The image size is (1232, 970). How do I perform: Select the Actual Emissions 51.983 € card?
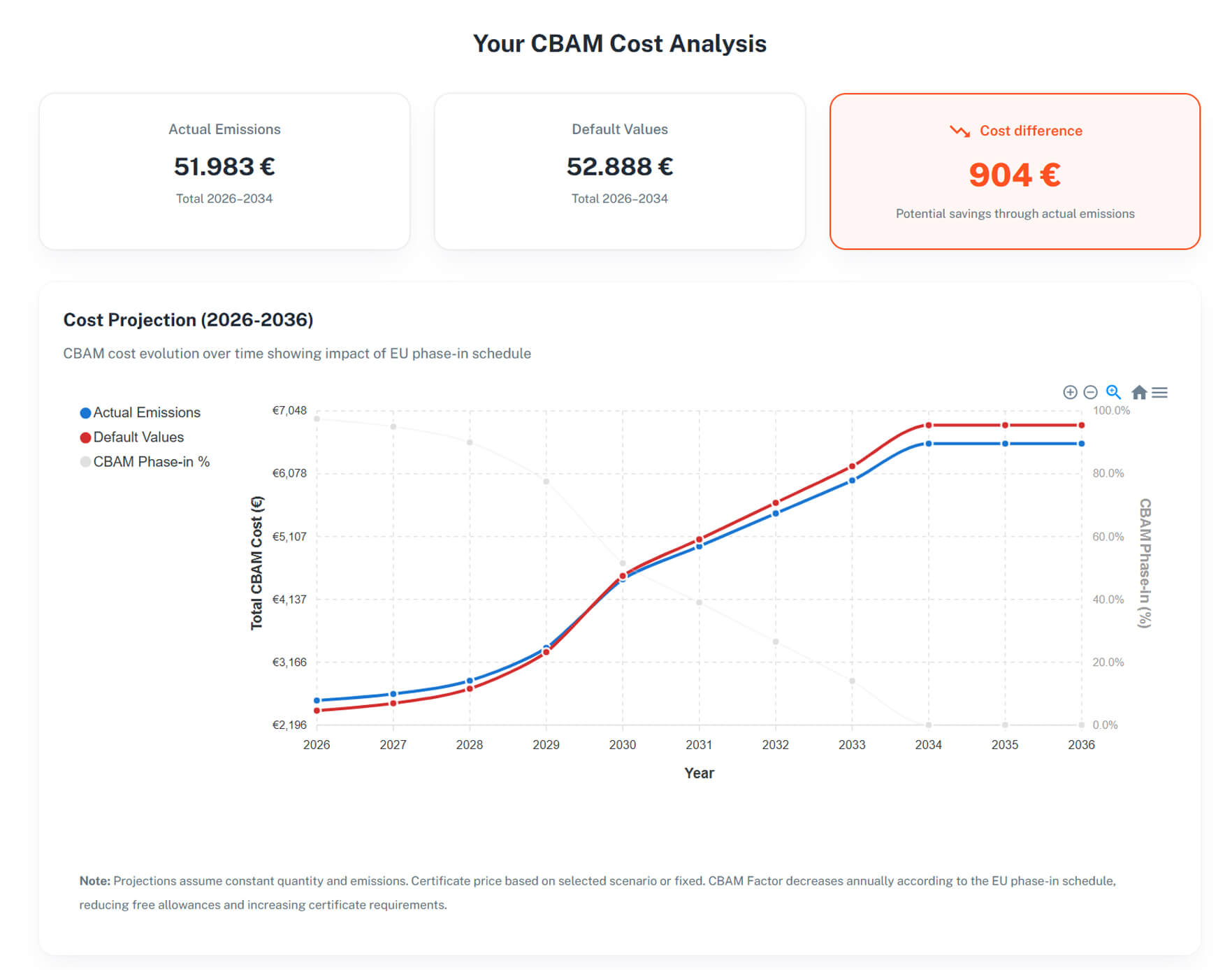[x=224, y=171]
